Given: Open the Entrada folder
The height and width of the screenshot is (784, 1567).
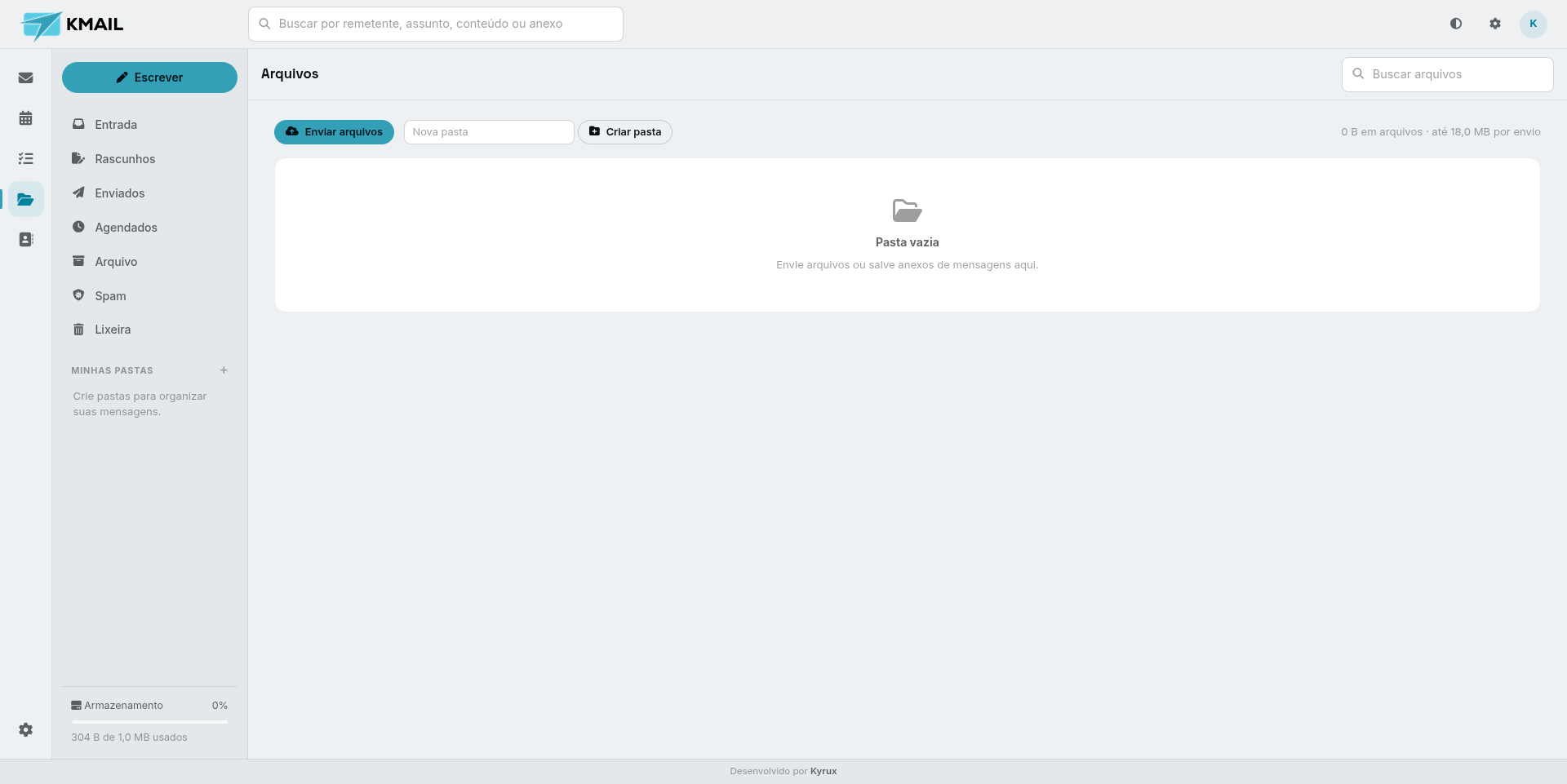Looking at the screenshot, I should 149,125.
